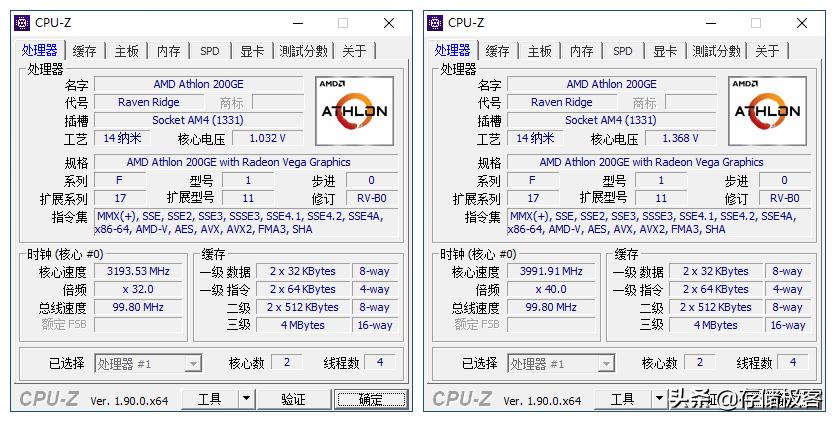Click the 扩展型号 value 11 in left window
The image size is (836, 422).
[x=248, y=198]
